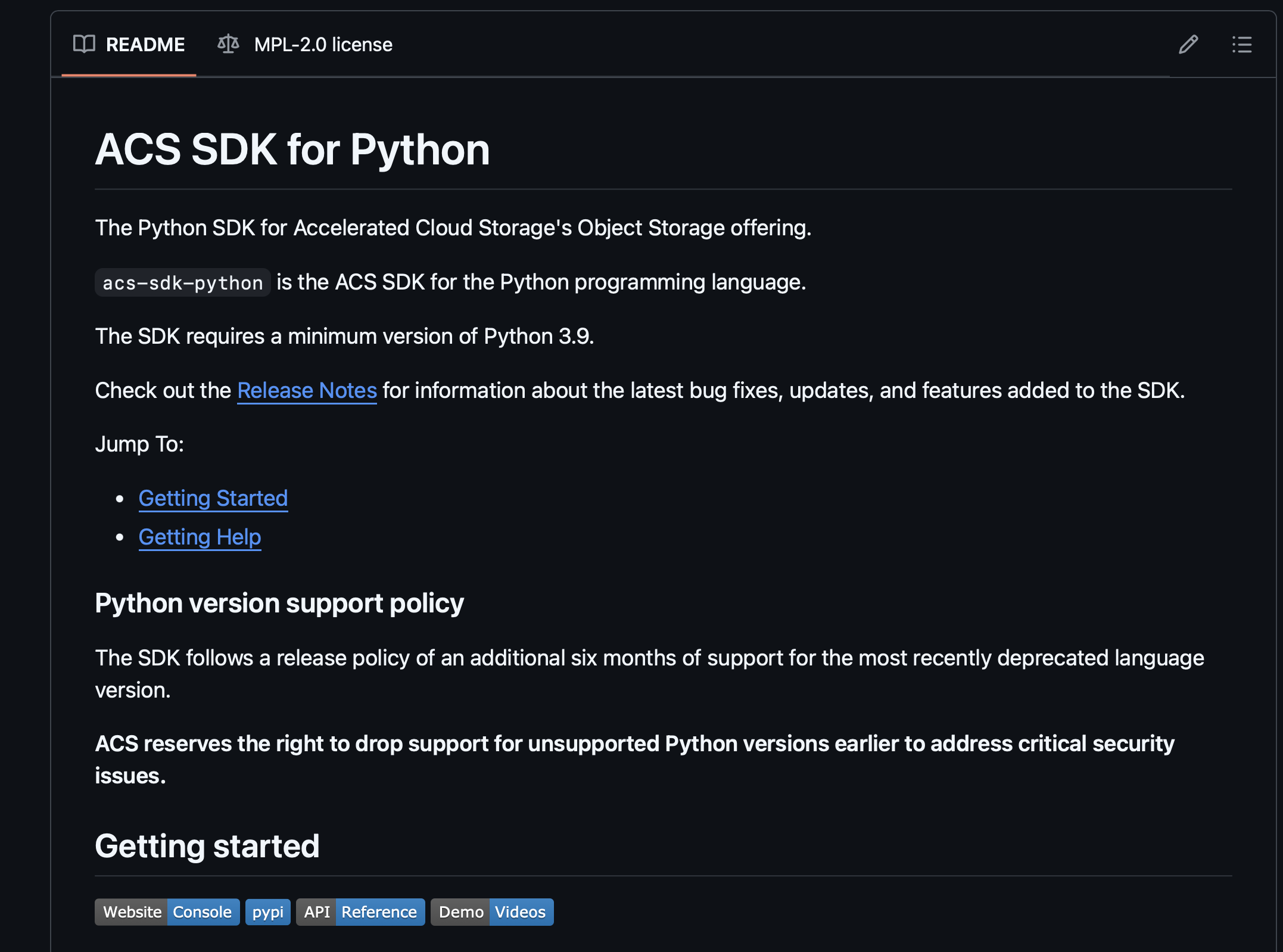Open the outline table of contents icon

click(x=1241, y=45)
